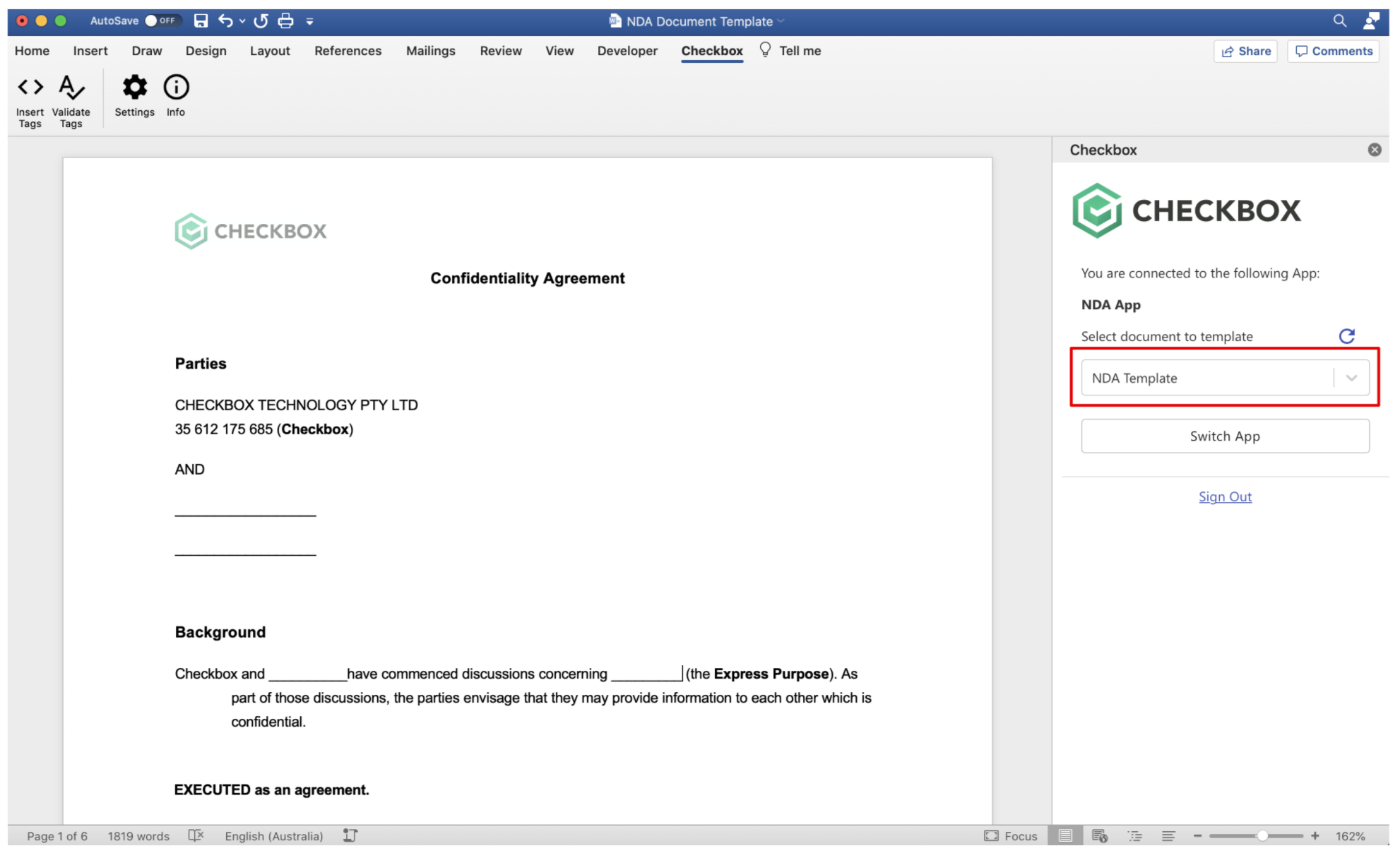1400x853 pixels.
Task: Open the account profile icon
Action: [x=1371, y=20]
